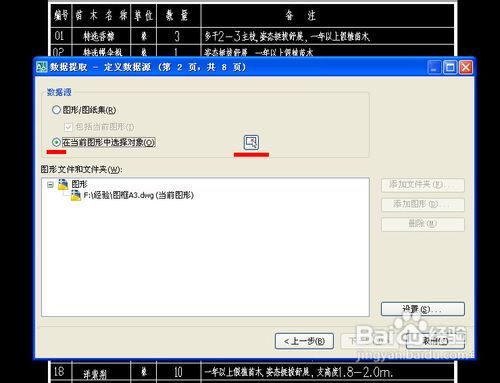Click the 删除(M) button
The width and height of the screenshot is (500, 383).
point(423,224)
